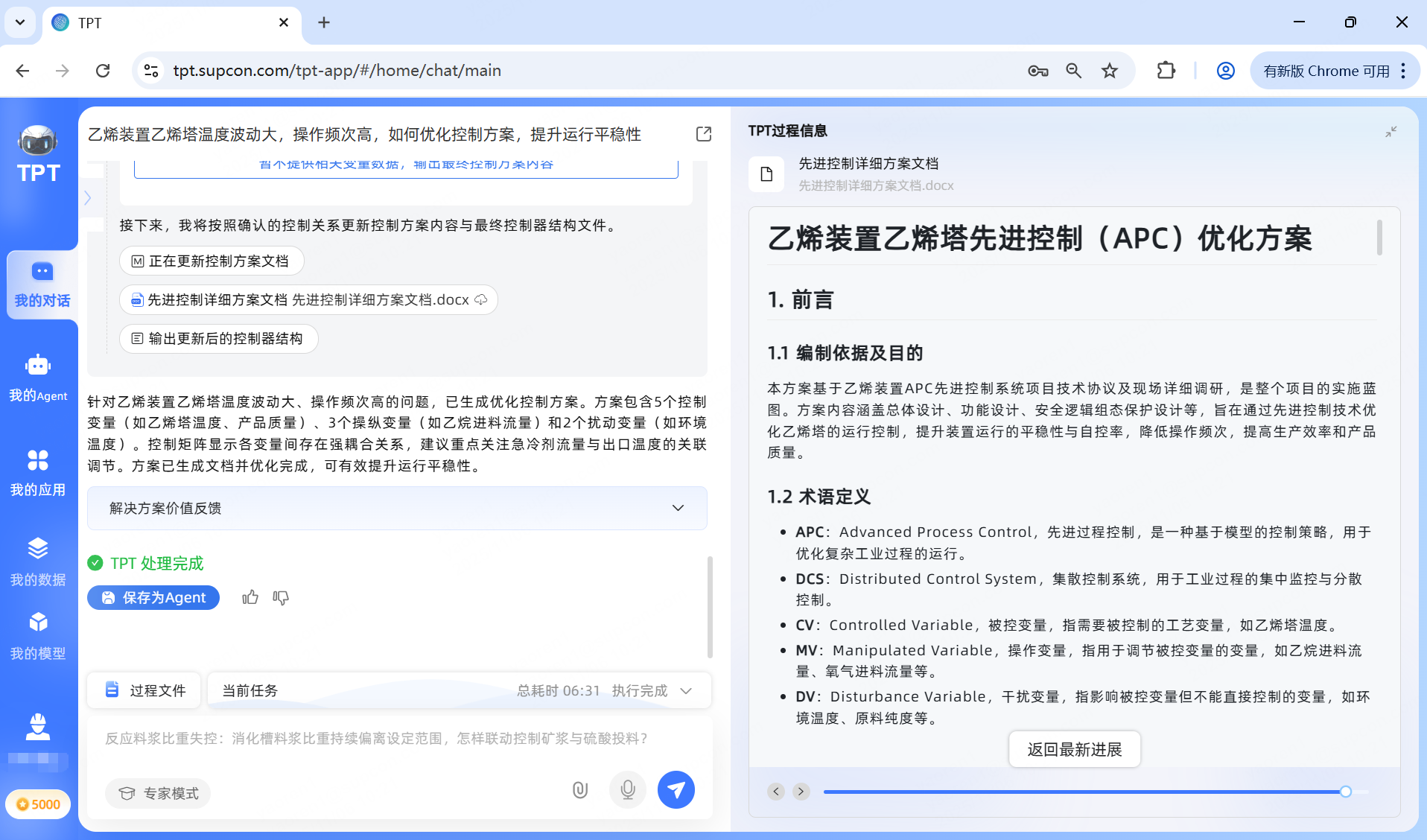Download 先进控制详细方案文档.docx via its cloud icon

pyautogui.click(x=483, y=299)
